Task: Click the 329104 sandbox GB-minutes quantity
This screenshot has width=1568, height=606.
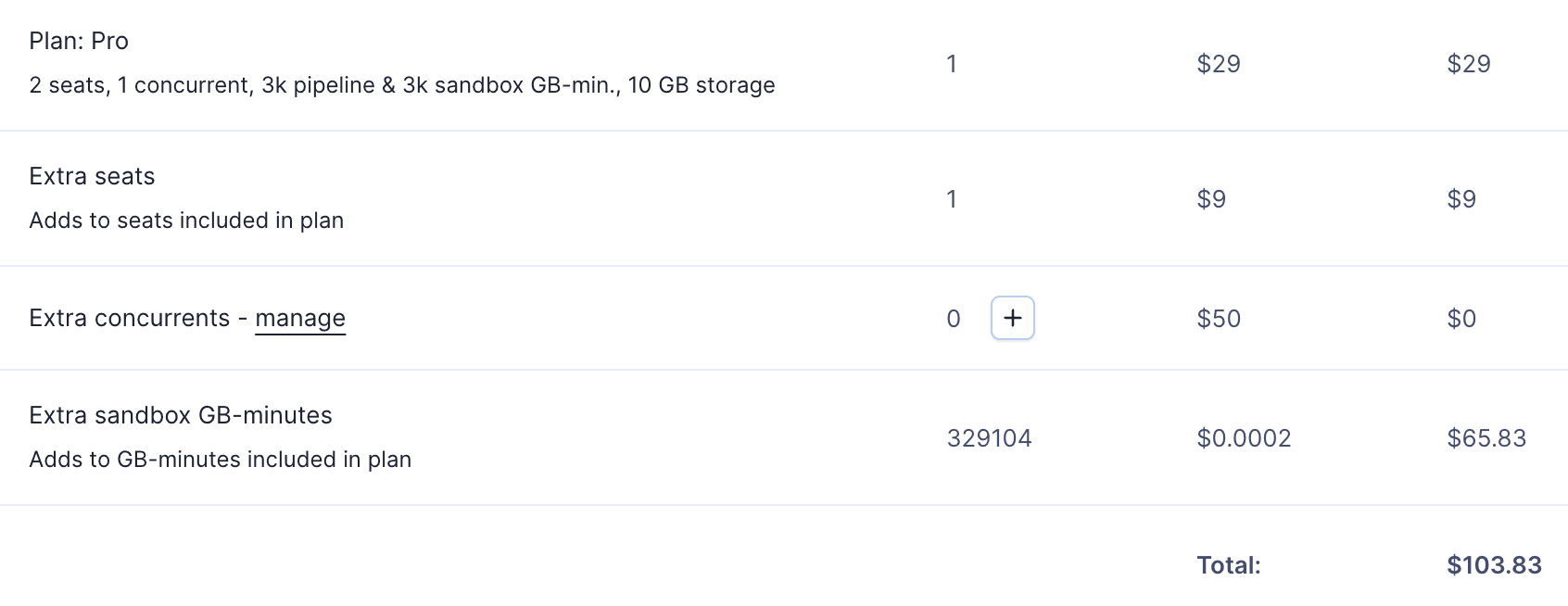Action: pos(989,438)
